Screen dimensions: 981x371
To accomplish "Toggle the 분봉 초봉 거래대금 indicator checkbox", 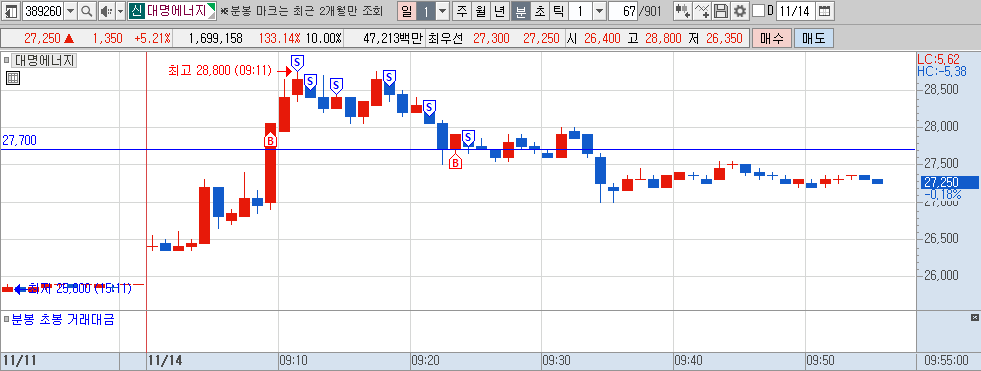I will click(x=6, y=320).
